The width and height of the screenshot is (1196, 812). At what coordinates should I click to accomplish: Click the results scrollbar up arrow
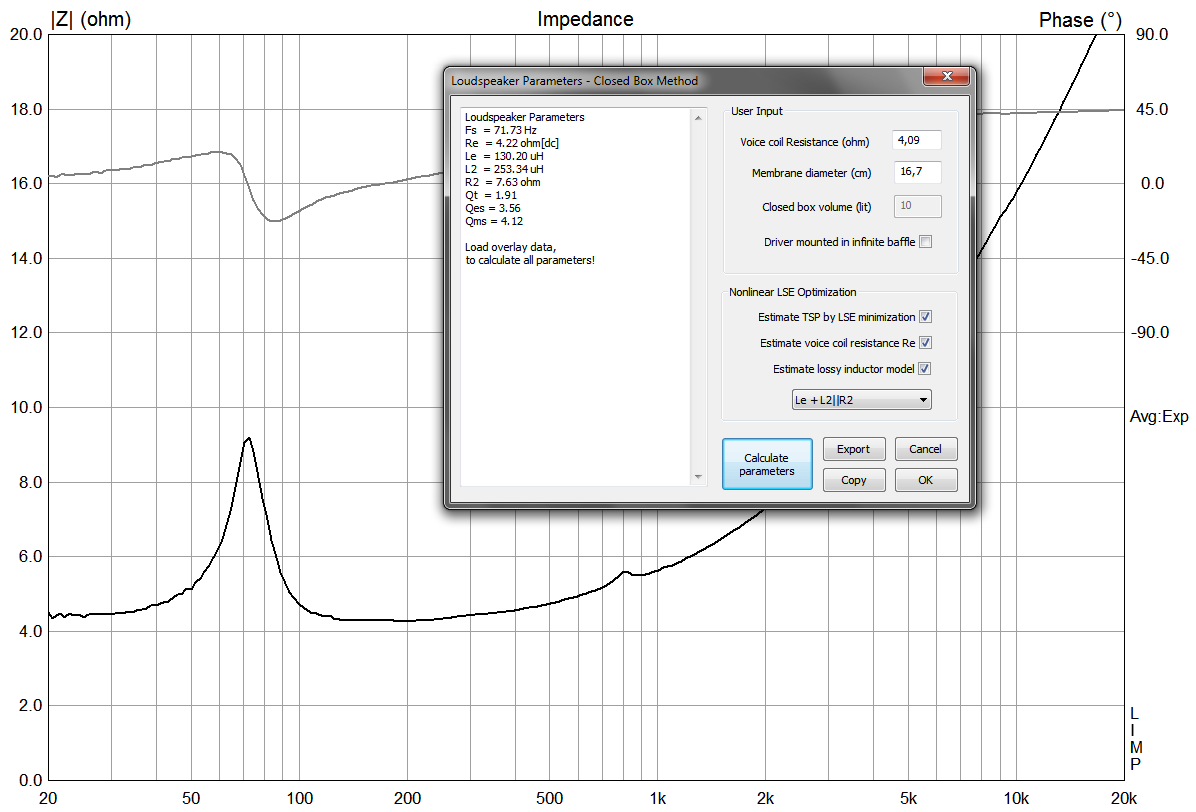click(x=698, y=117)
